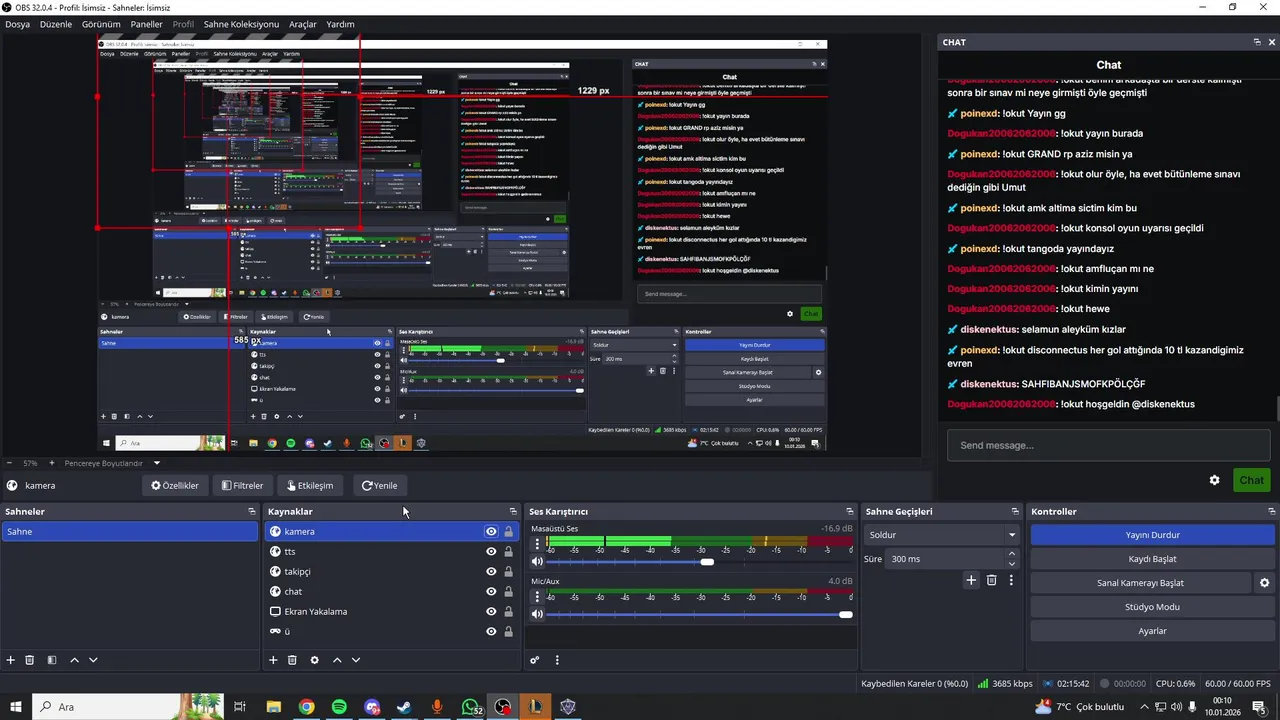Undock the Kaynaklar panel
The image size is (1280, 720).
(x=513, y=511)
